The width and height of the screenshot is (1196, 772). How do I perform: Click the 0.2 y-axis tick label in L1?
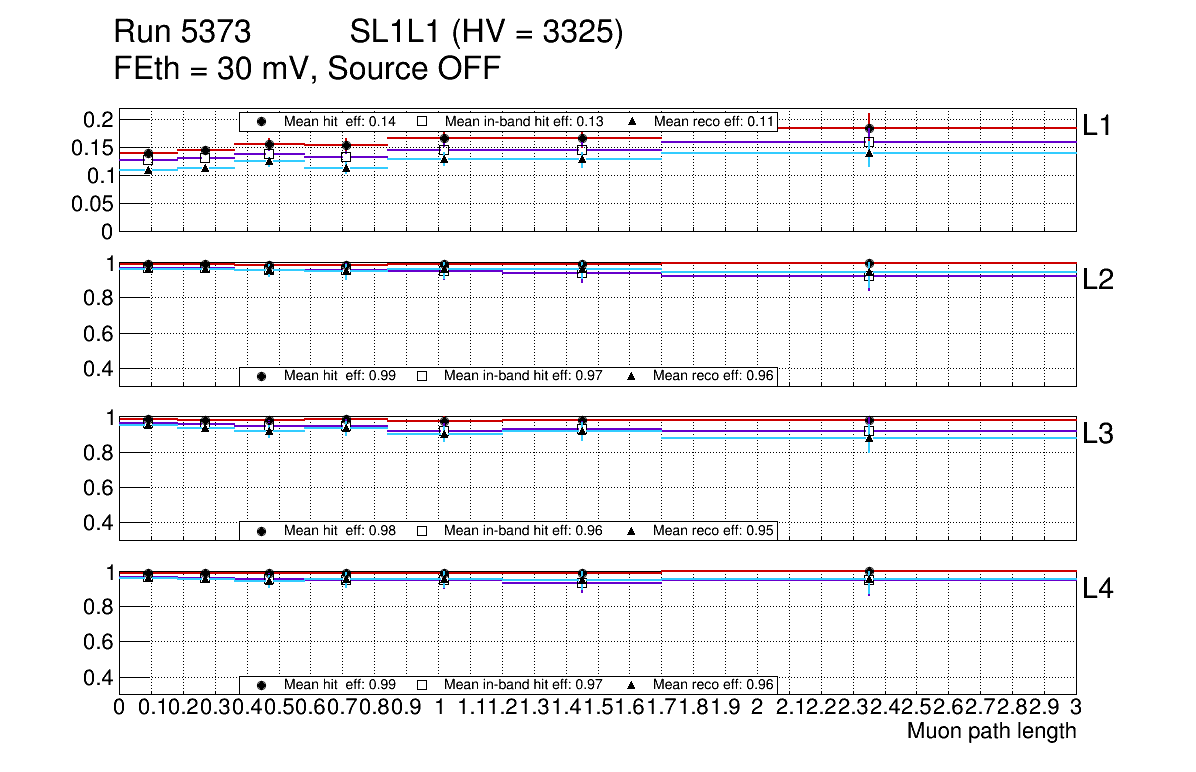pyautogui.click(x=97, y=120)
